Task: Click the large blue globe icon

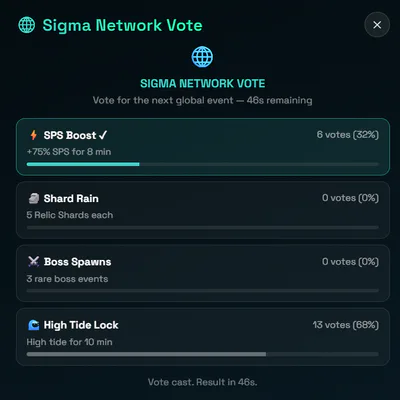Action: [202, 57]
